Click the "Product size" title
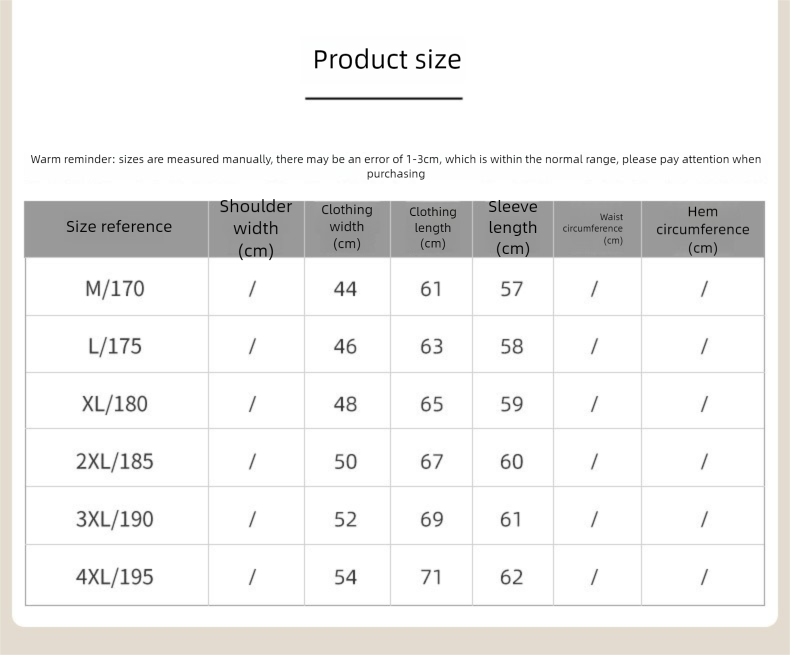 click(387, 60)
